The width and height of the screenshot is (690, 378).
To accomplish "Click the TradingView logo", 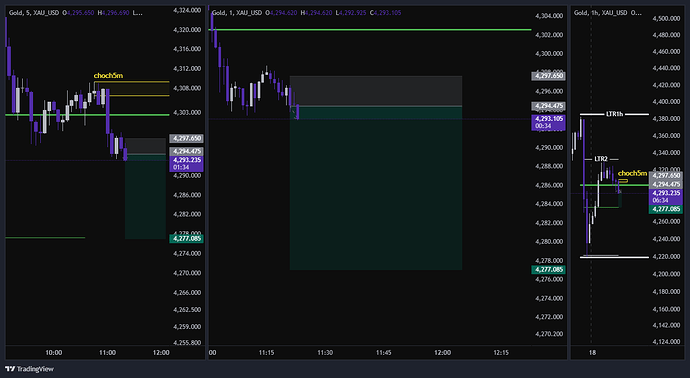I will [29, 369].
